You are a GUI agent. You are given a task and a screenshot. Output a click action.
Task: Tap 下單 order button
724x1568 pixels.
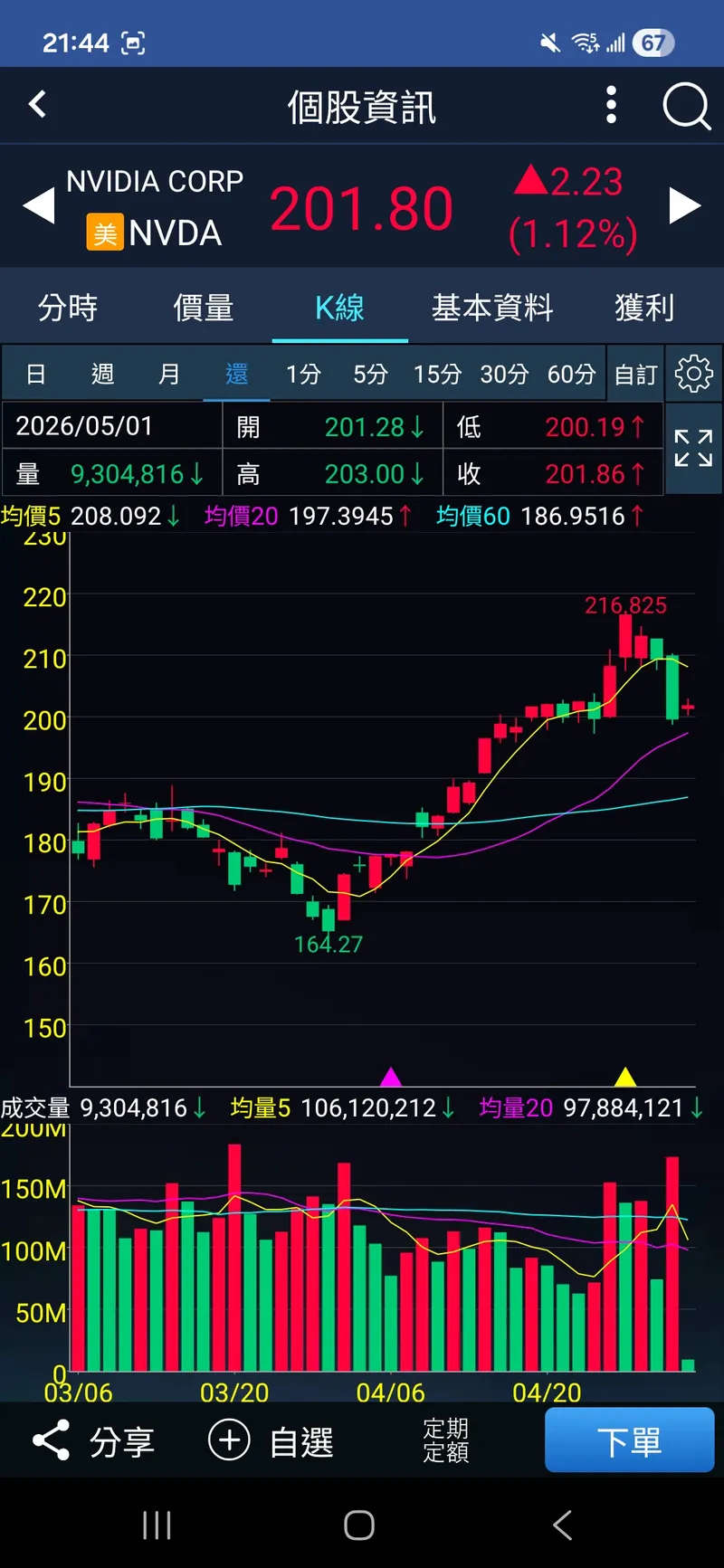click(630, 1440)
